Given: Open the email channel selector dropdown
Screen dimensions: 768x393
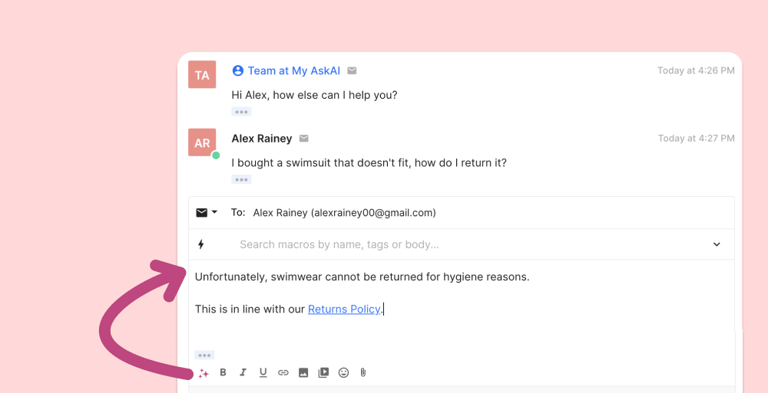Looking at the screenshot, I should click(207, 213).
